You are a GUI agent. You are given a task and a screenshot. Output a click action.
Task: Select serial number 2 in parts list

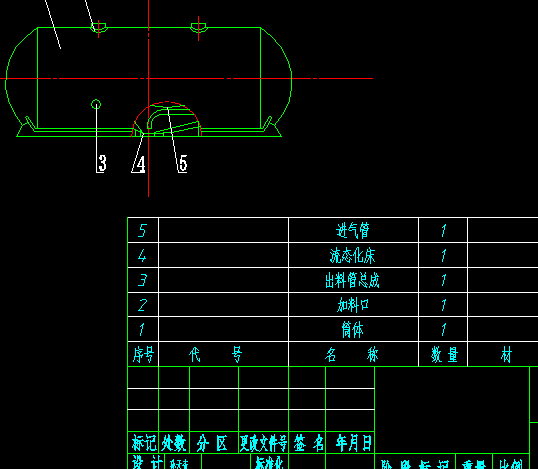[142, 305]
